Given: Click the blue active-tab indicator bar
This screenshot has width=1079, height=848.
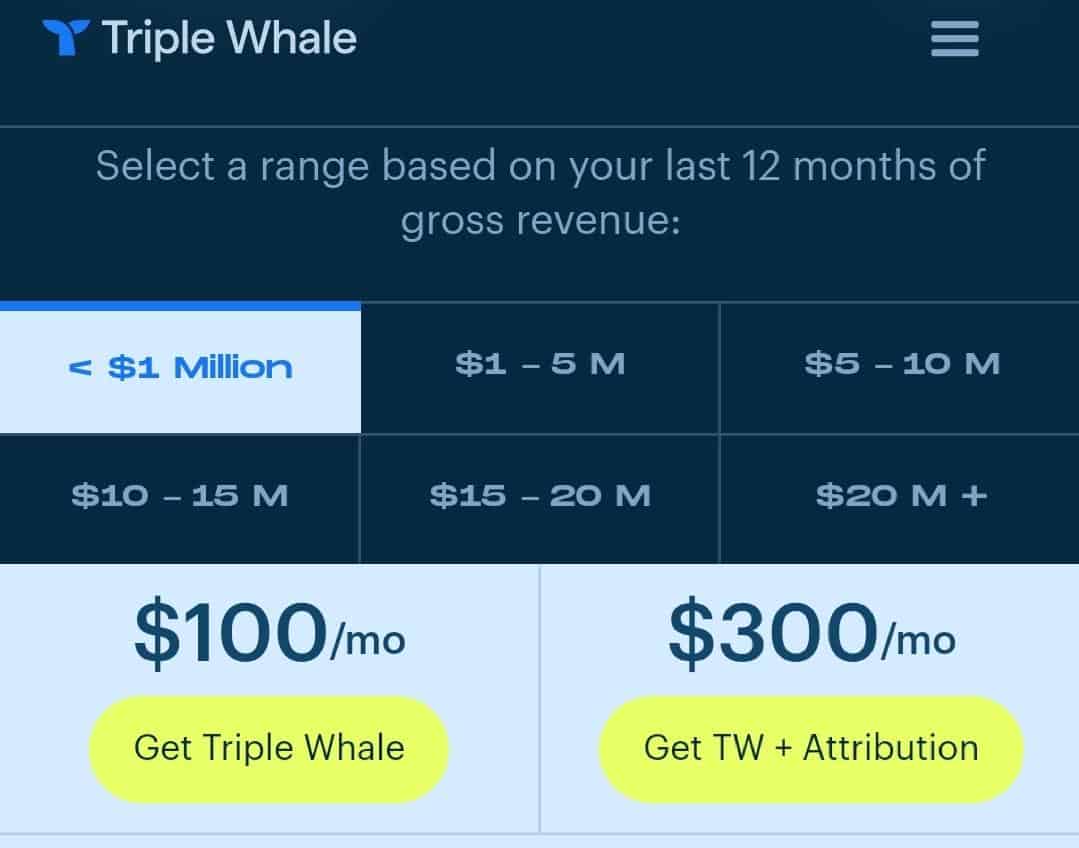Looking at the screenshot, I should pyautogui.click(x=180, y=306).
